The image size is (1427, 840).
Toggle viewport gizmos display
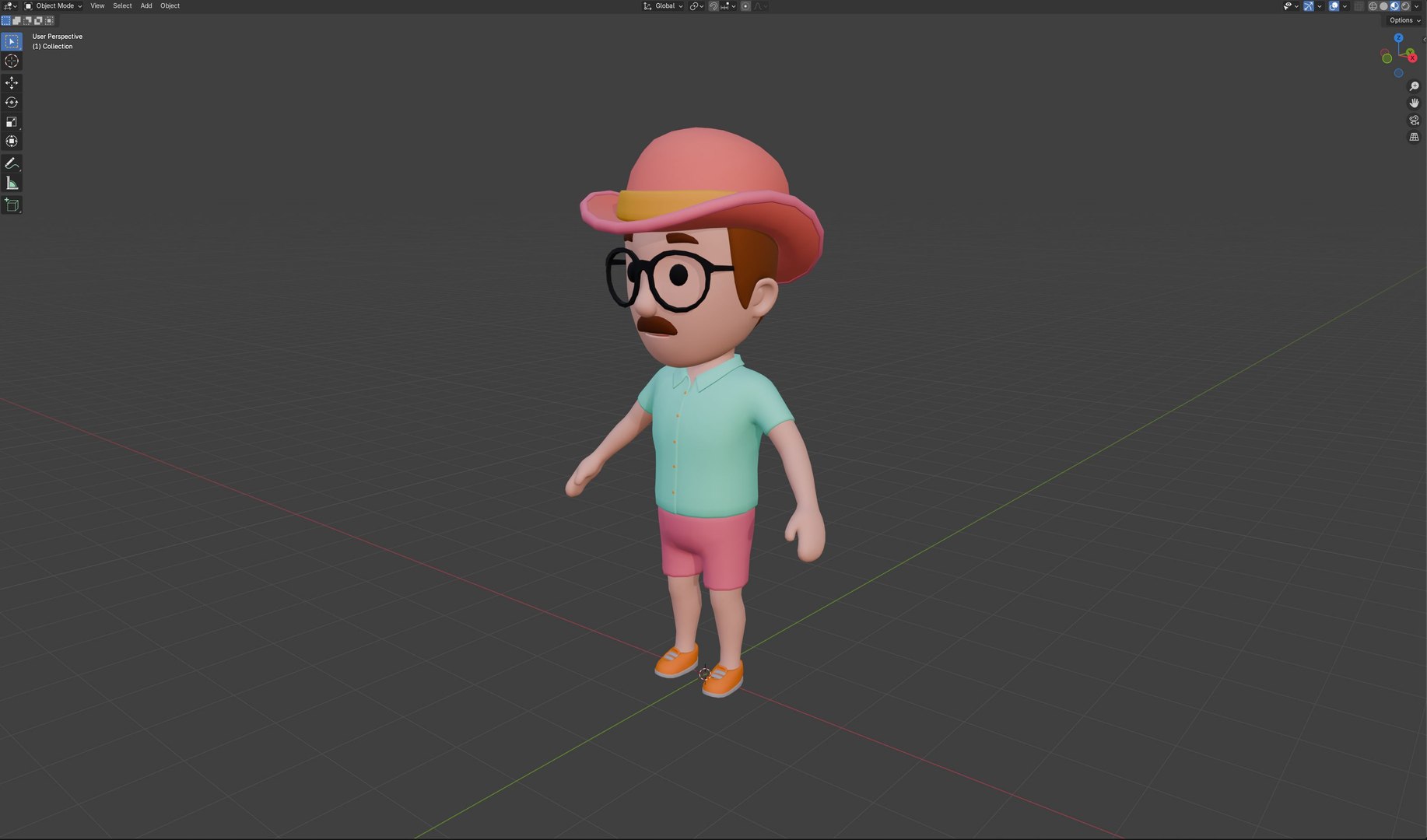(1309, 6)
